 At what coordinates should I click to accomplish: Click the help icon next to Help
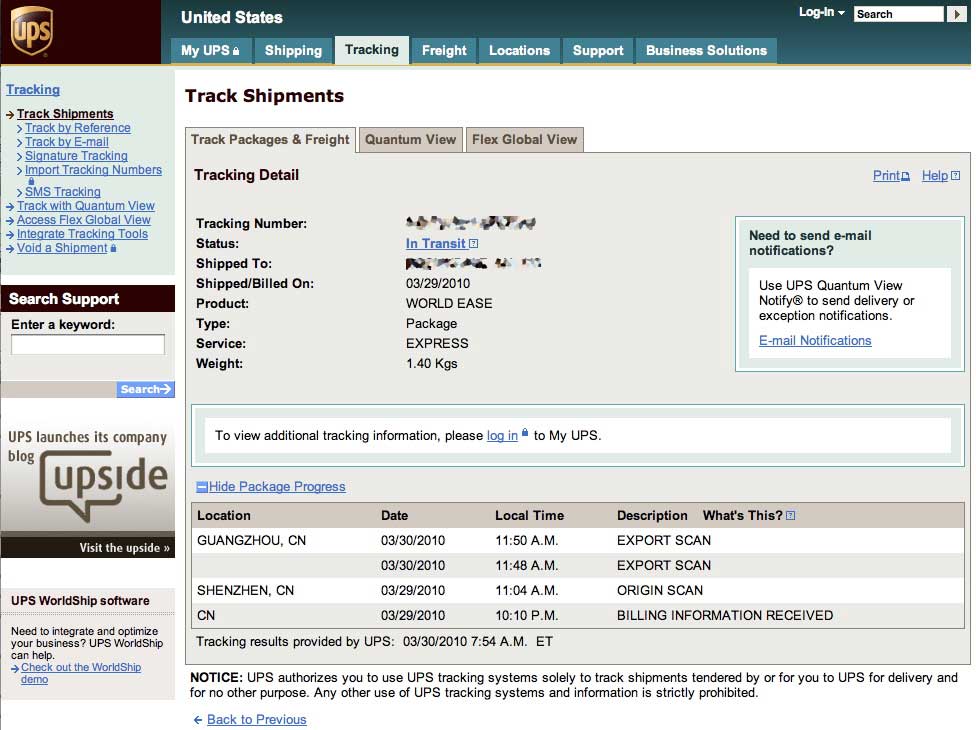click(x=955, y=176)
